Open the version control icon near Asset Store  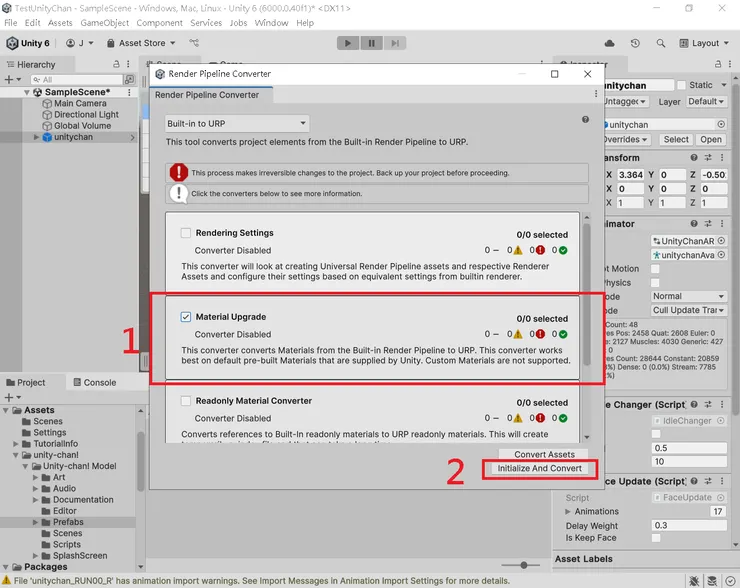pyautogui.click(x=194, y=43)
